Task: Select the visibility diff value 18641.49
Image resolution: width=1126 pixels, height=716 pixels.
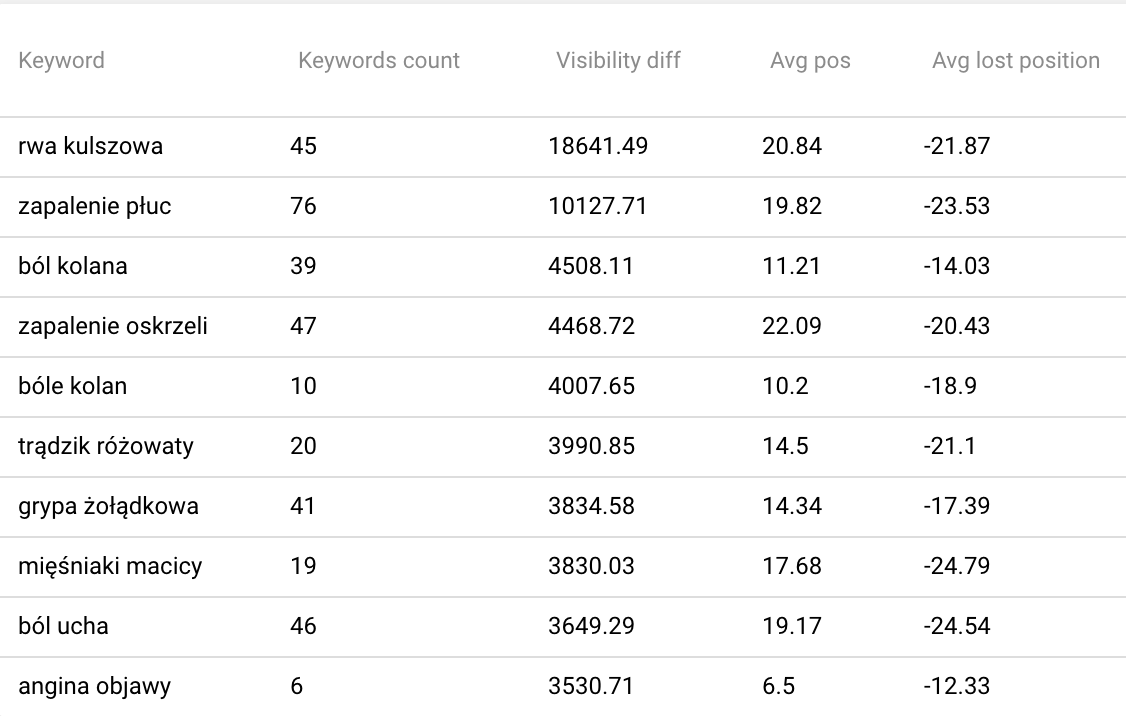Action: tap(598, 146)
